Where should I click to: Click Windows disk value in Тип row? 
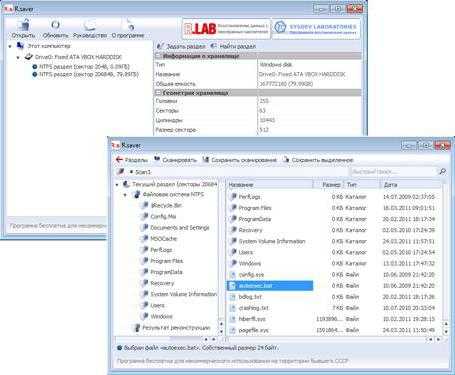276,65
